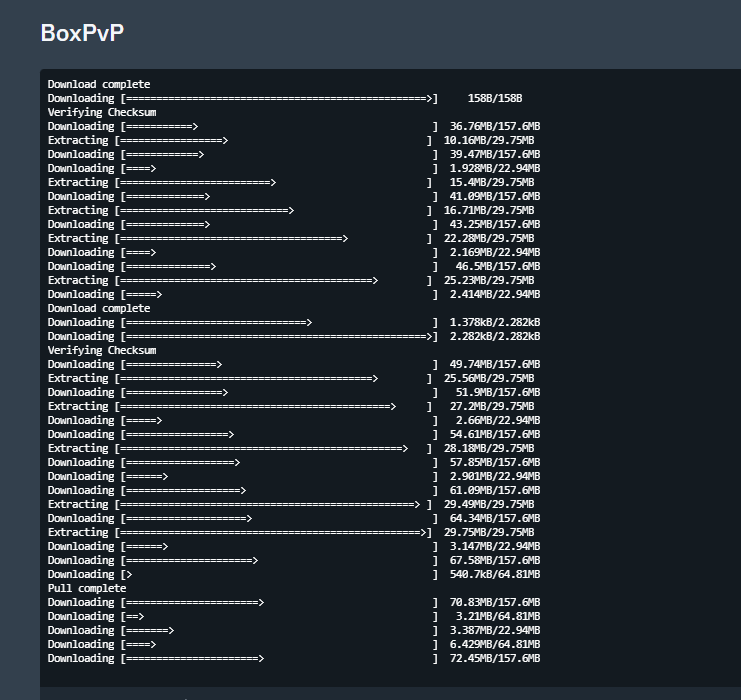741x700 pixels.
Task: Select the 1.928MB/22.94MB download value
Action: (x=495, y=168)
